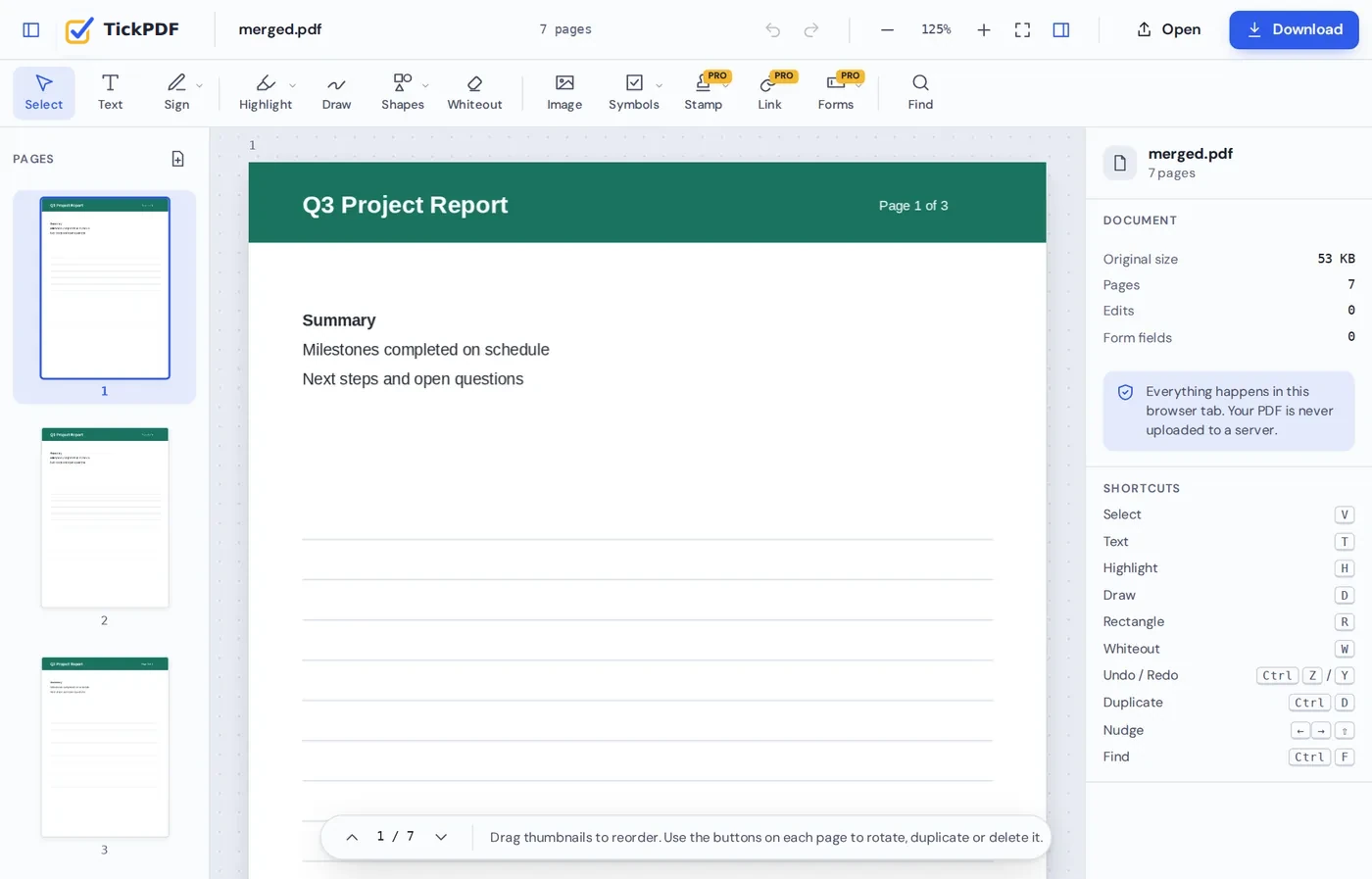The width and height of the screenshot is (1372, 879).
Task: Open the Find tool
Action: point(920,93)
